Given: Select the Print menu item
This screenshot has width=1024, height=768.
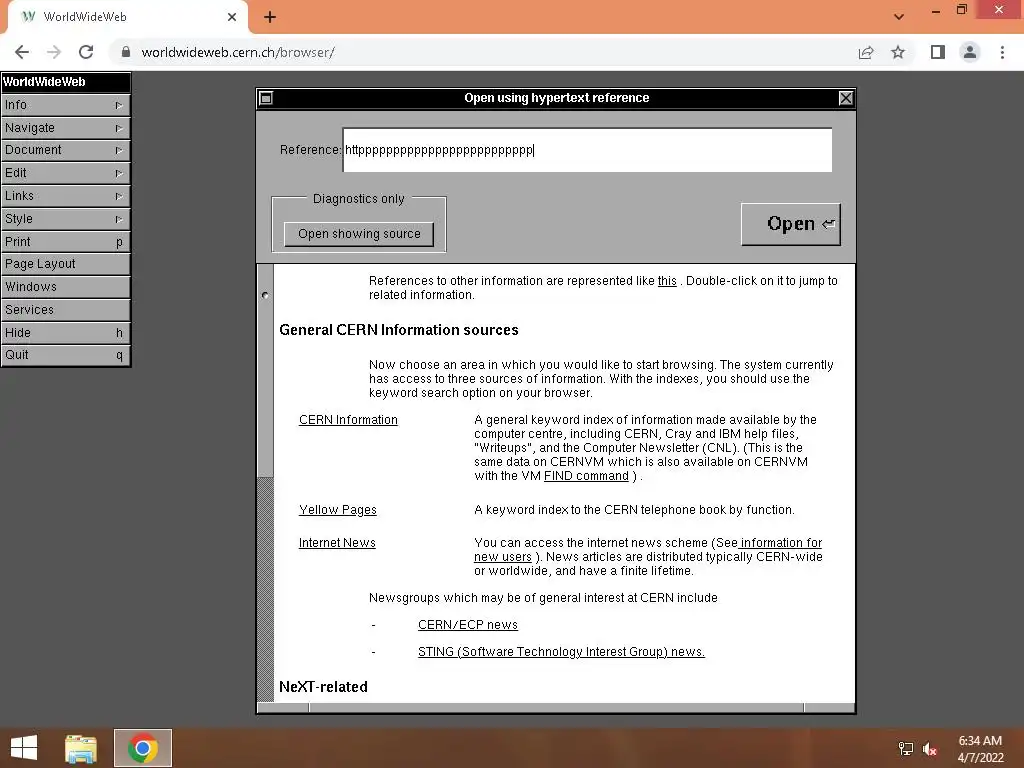Looking at the screenshot, I should tap(65, 242).
